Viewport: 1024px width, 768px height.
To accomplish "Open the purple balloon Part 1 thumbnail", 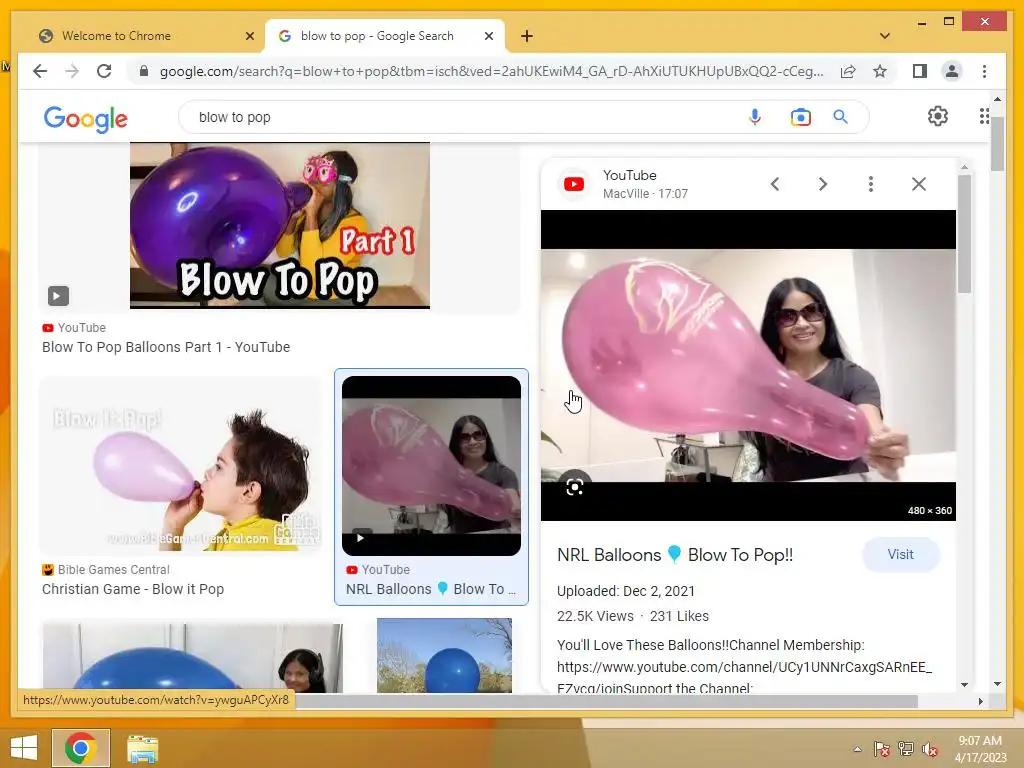I will pyautogui.click(x=280, y=225).
